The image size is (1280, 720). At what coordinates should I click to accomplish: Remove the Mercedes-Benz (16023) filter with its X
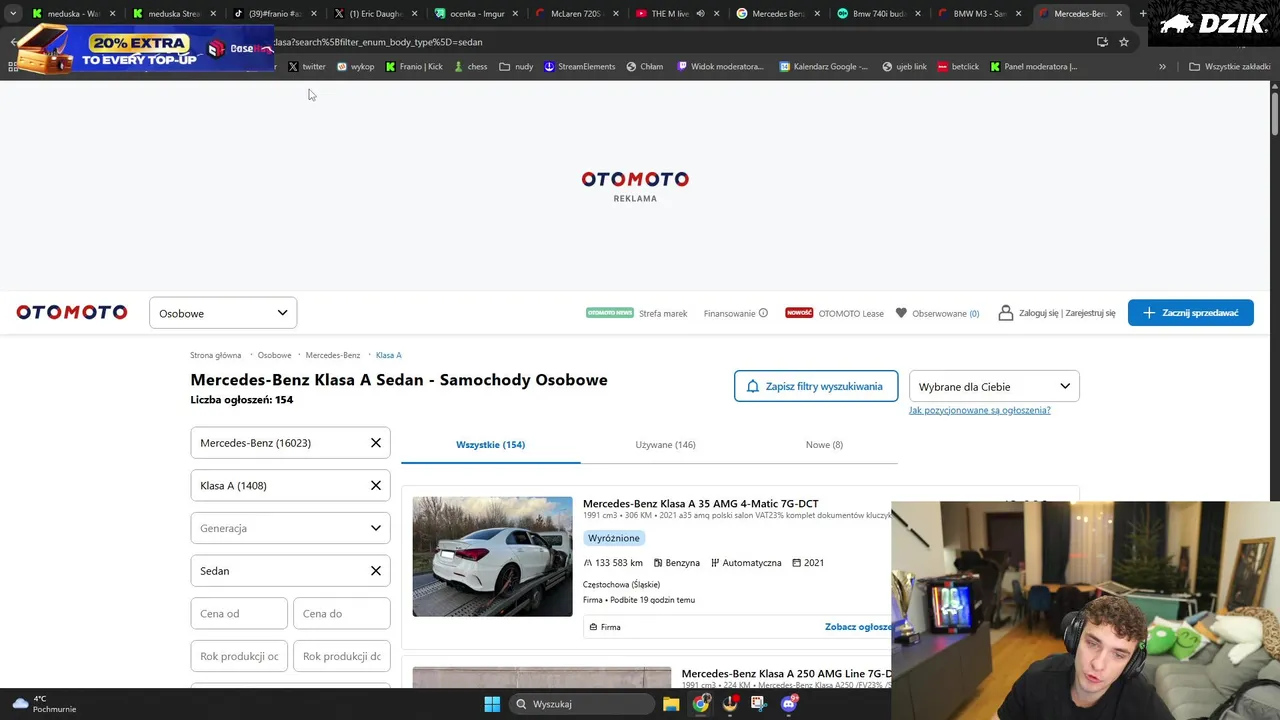[x=376, y=443]
